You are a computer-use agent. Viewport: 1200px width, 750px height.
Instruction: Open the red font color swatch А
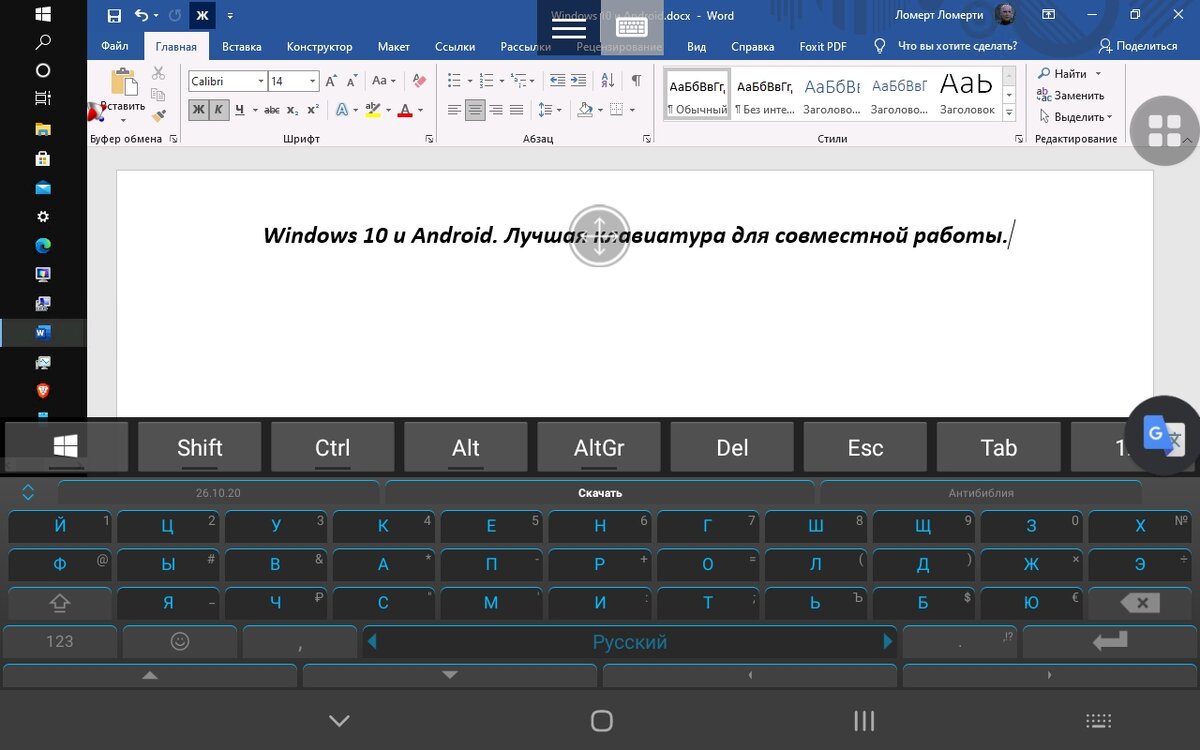point(404,109)
